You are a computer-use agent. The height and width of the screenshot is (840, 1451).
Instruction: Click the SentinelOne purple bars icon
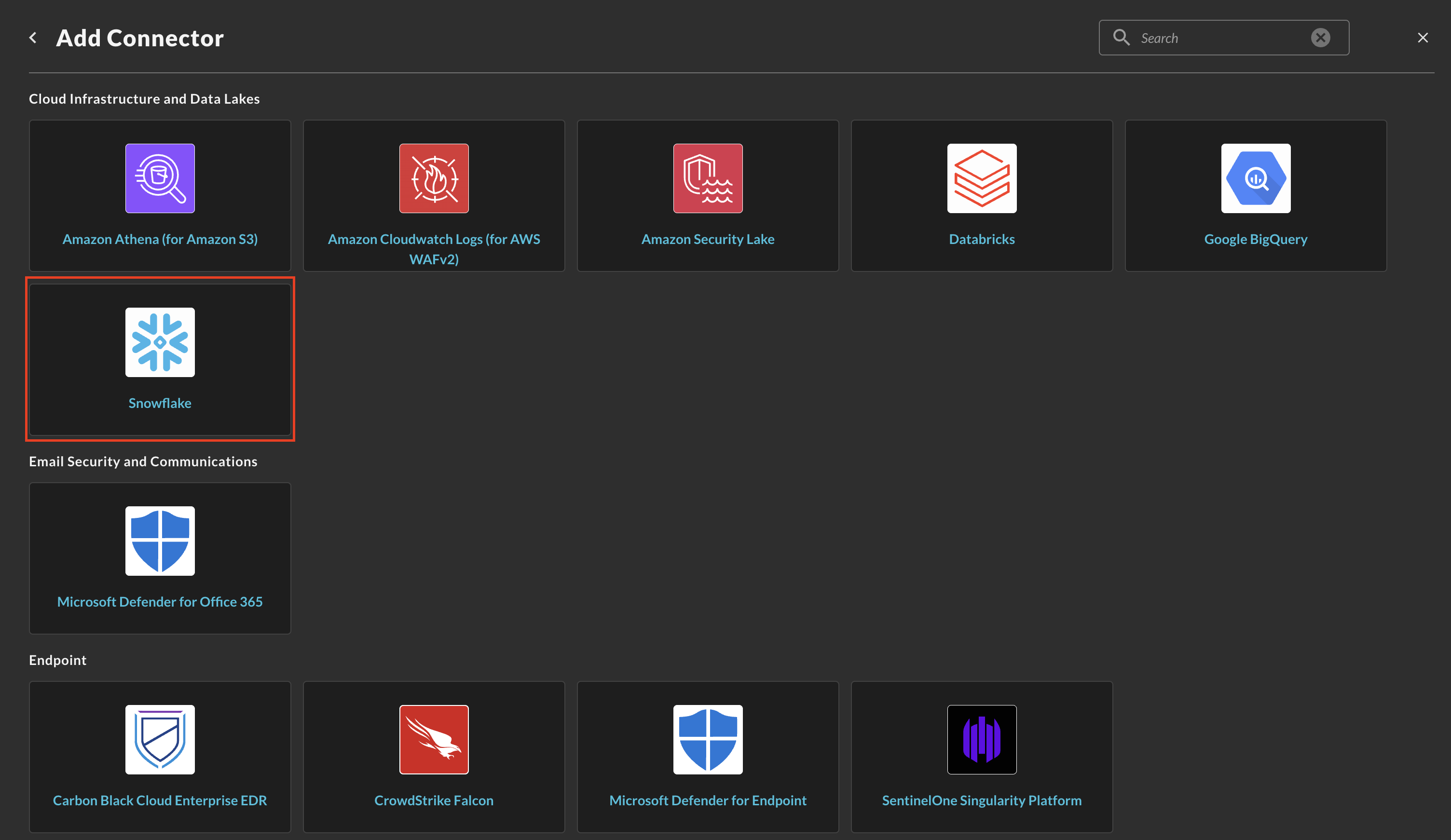click(x=982, y=740)
